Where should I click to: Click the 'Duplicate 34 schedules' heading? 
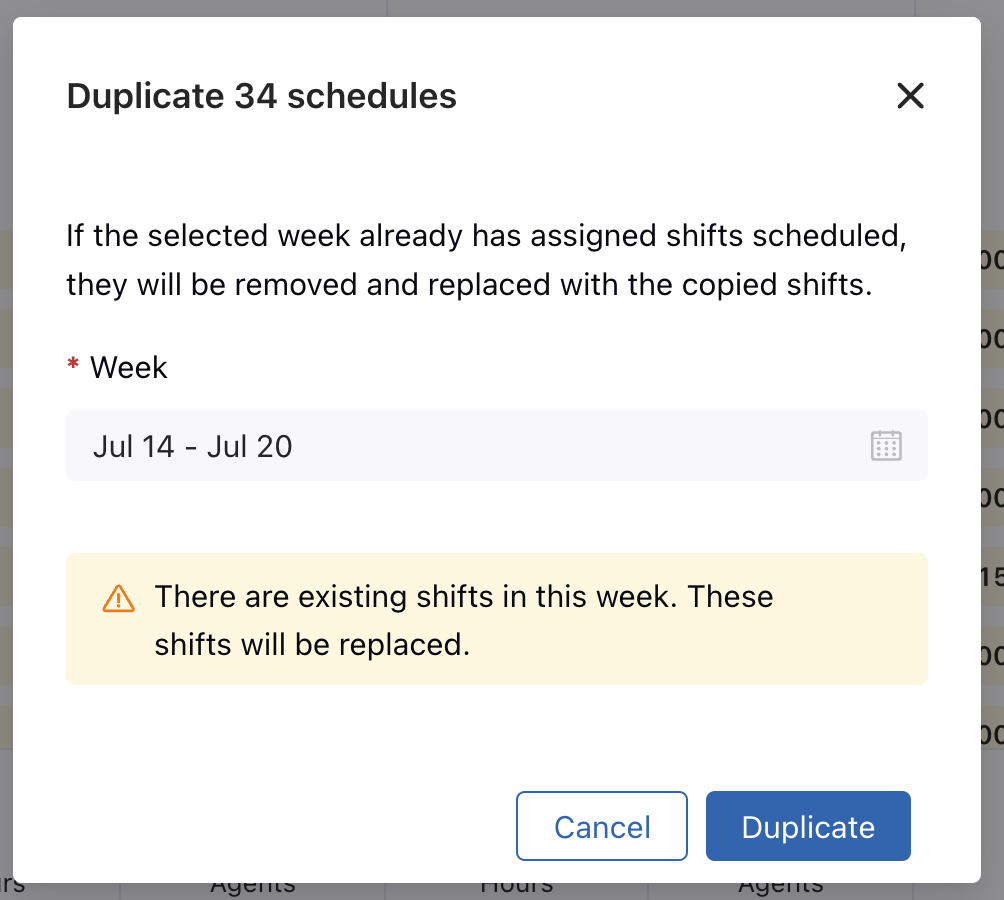pyautogui.click(x=262, y=97)
